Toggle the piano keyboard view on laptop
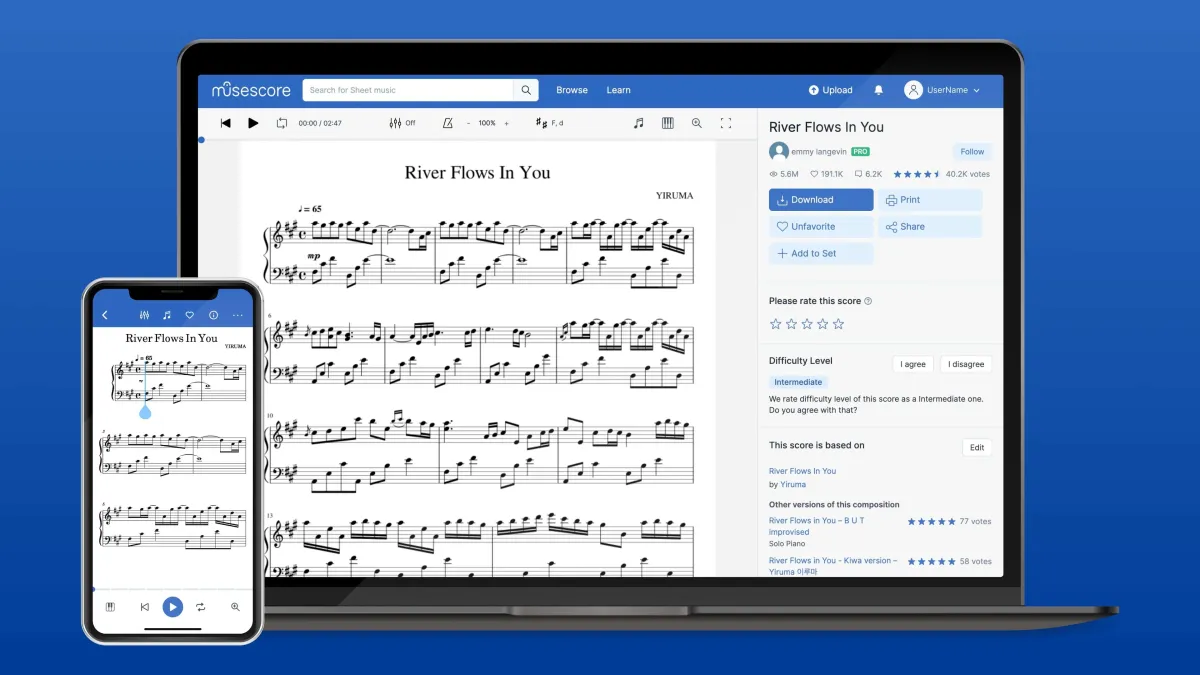 click(x=668, y=123)
